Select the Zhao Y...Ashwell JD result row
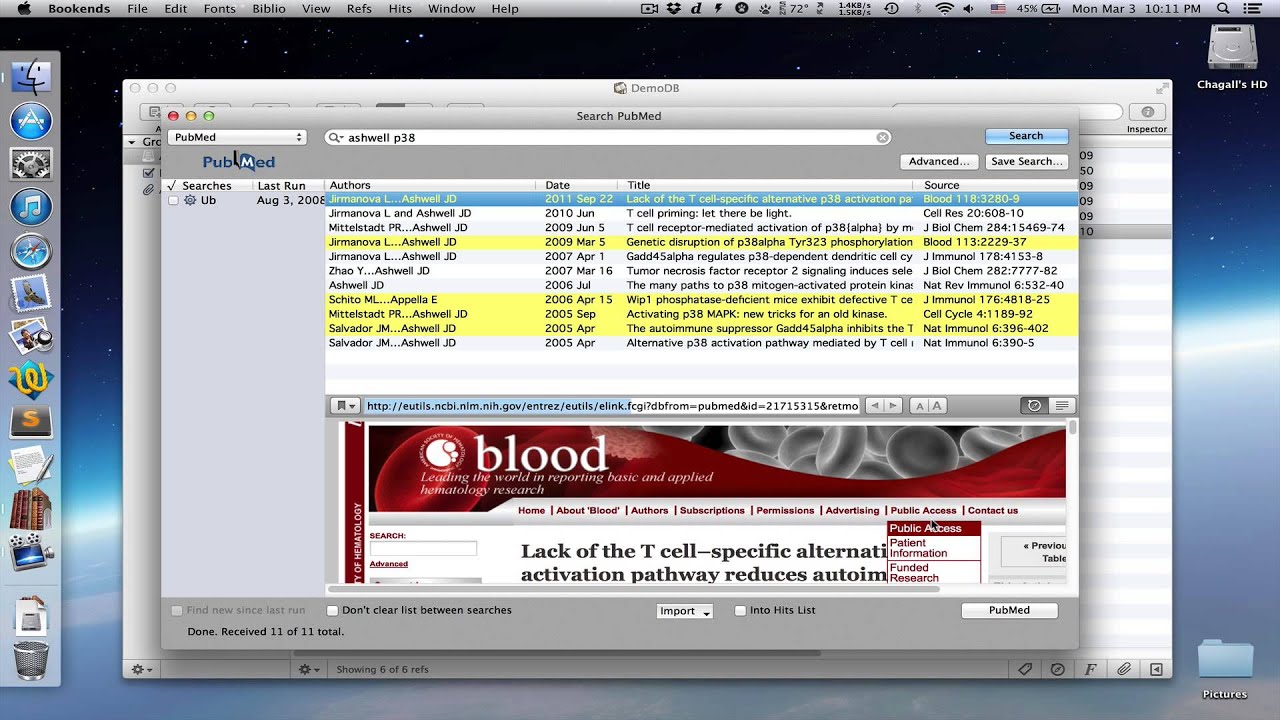The image size is (1280, 720). pyautogui.click(x=701, y=271)
